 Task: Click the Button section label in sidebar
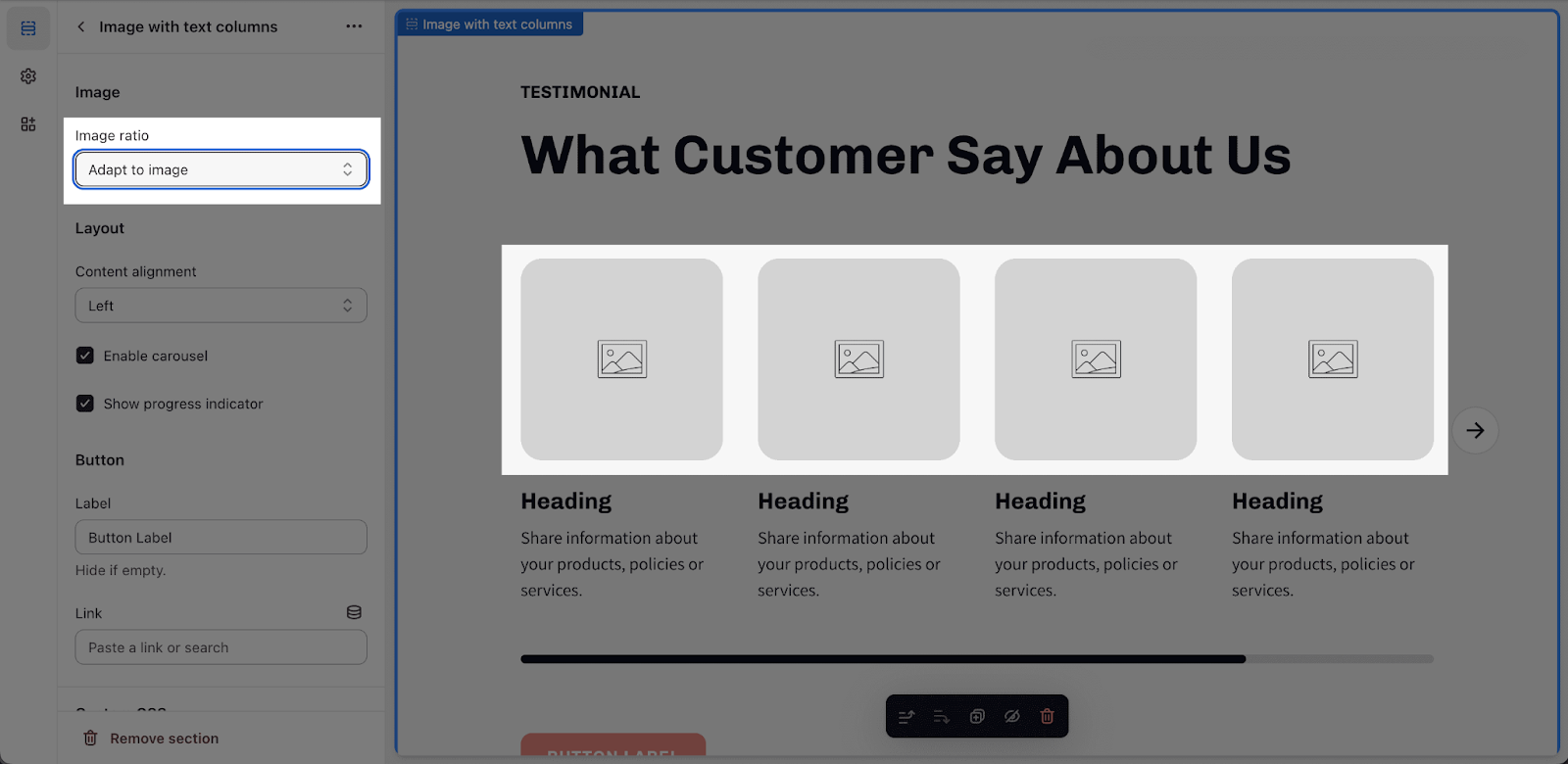tap(100, 460)
